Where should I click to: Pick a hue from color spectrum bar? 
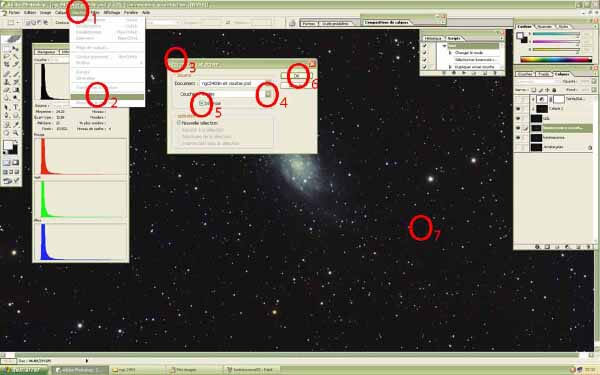pos(556,59)
